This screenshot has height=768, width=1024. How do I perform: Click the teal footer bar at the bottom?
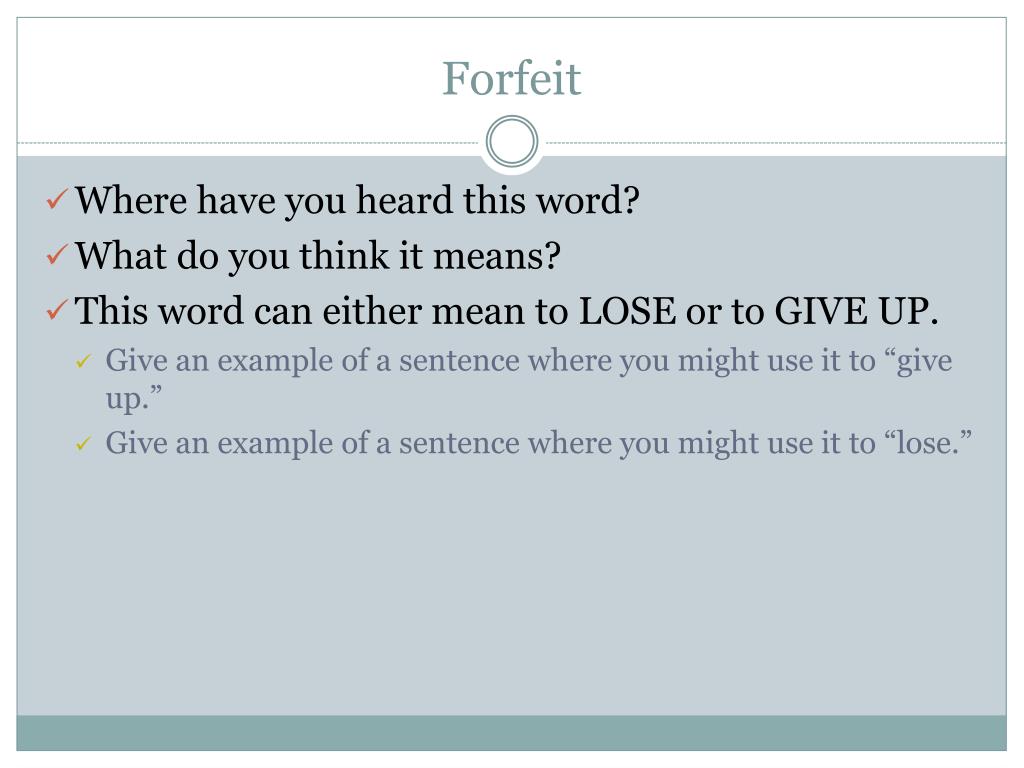[x=511, y=733]
